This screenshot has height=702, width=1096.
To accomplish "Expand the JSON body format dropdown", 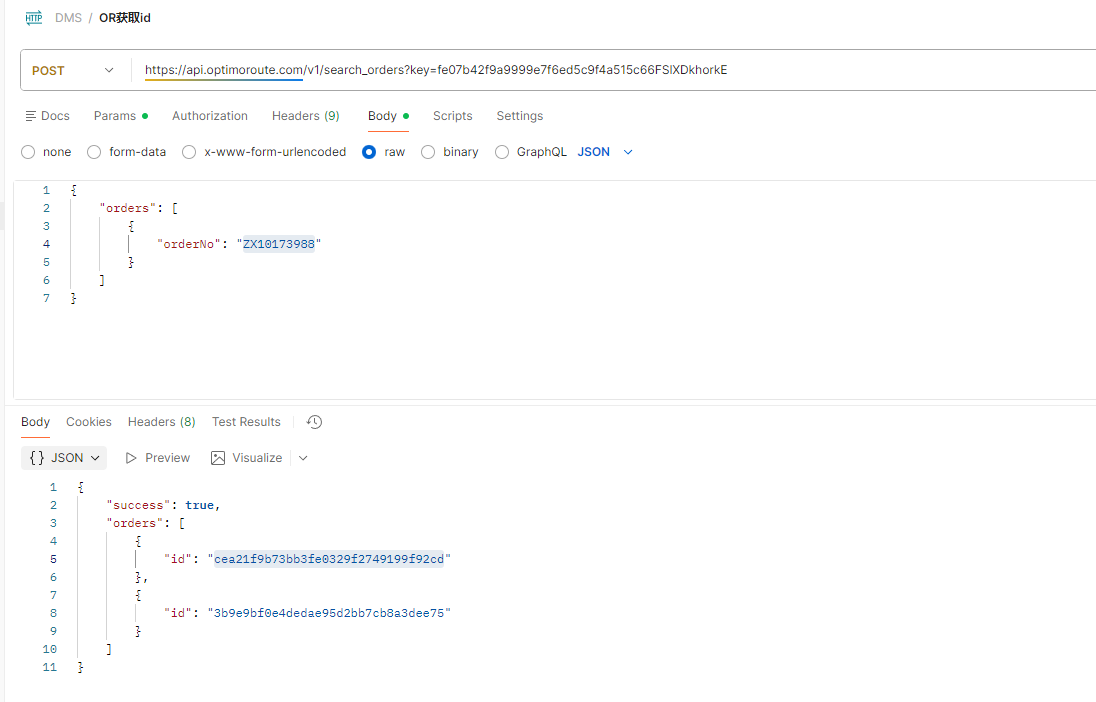I will 606,152.
